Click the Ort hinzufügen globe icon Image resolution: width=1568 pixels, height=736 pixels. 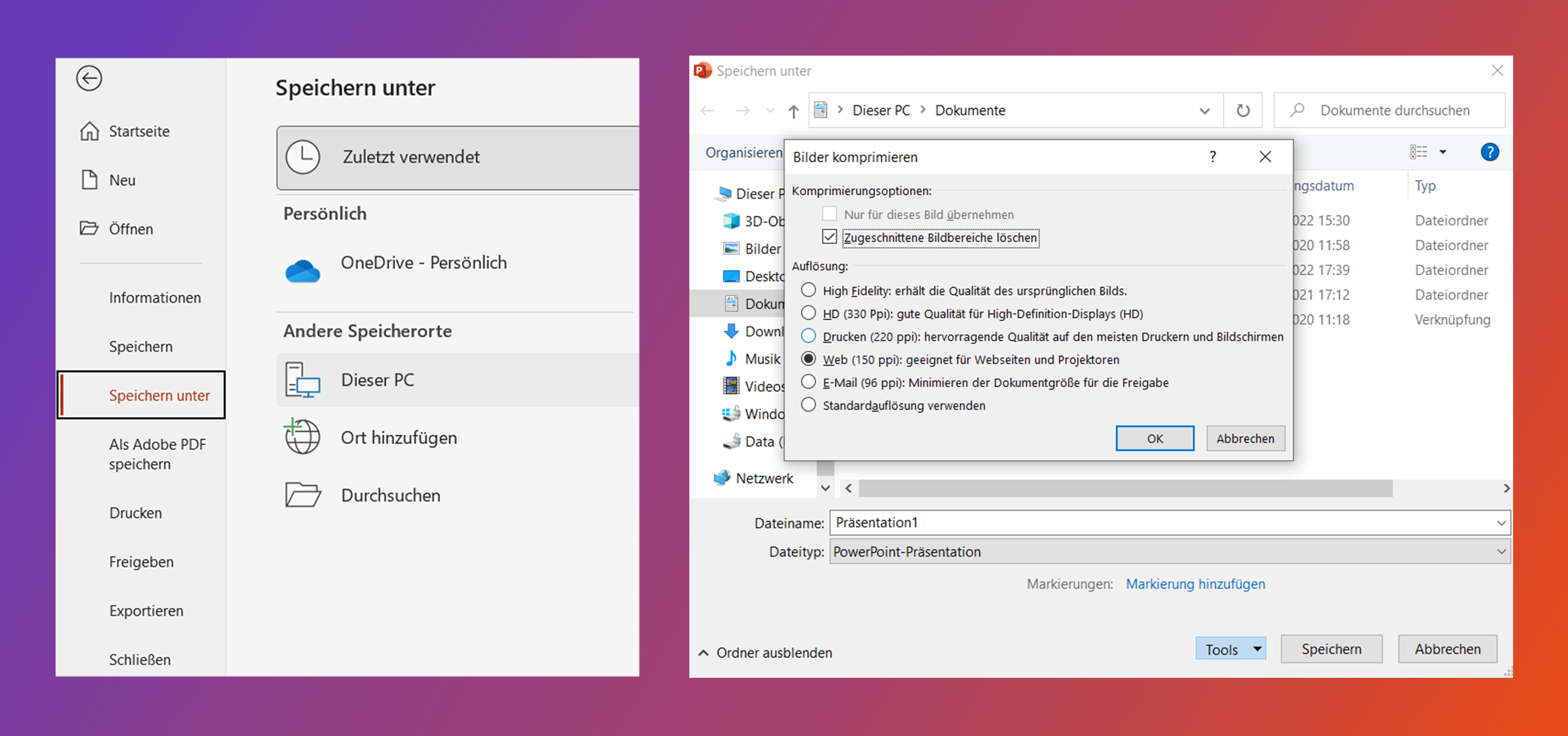click(302, 437)
